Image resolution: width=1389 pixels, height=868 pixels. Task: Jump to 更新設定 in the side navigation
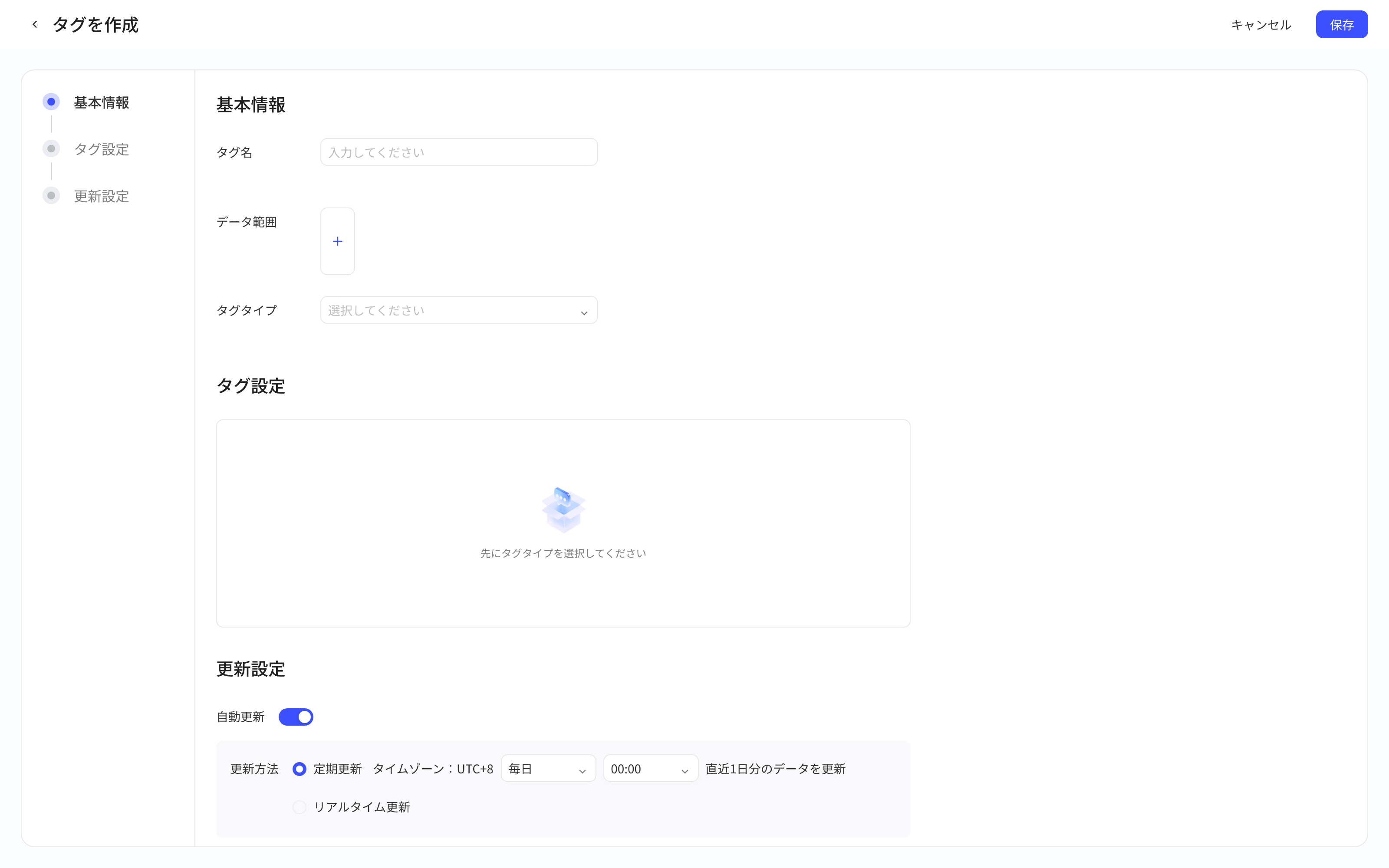click(x=102, y=196)
